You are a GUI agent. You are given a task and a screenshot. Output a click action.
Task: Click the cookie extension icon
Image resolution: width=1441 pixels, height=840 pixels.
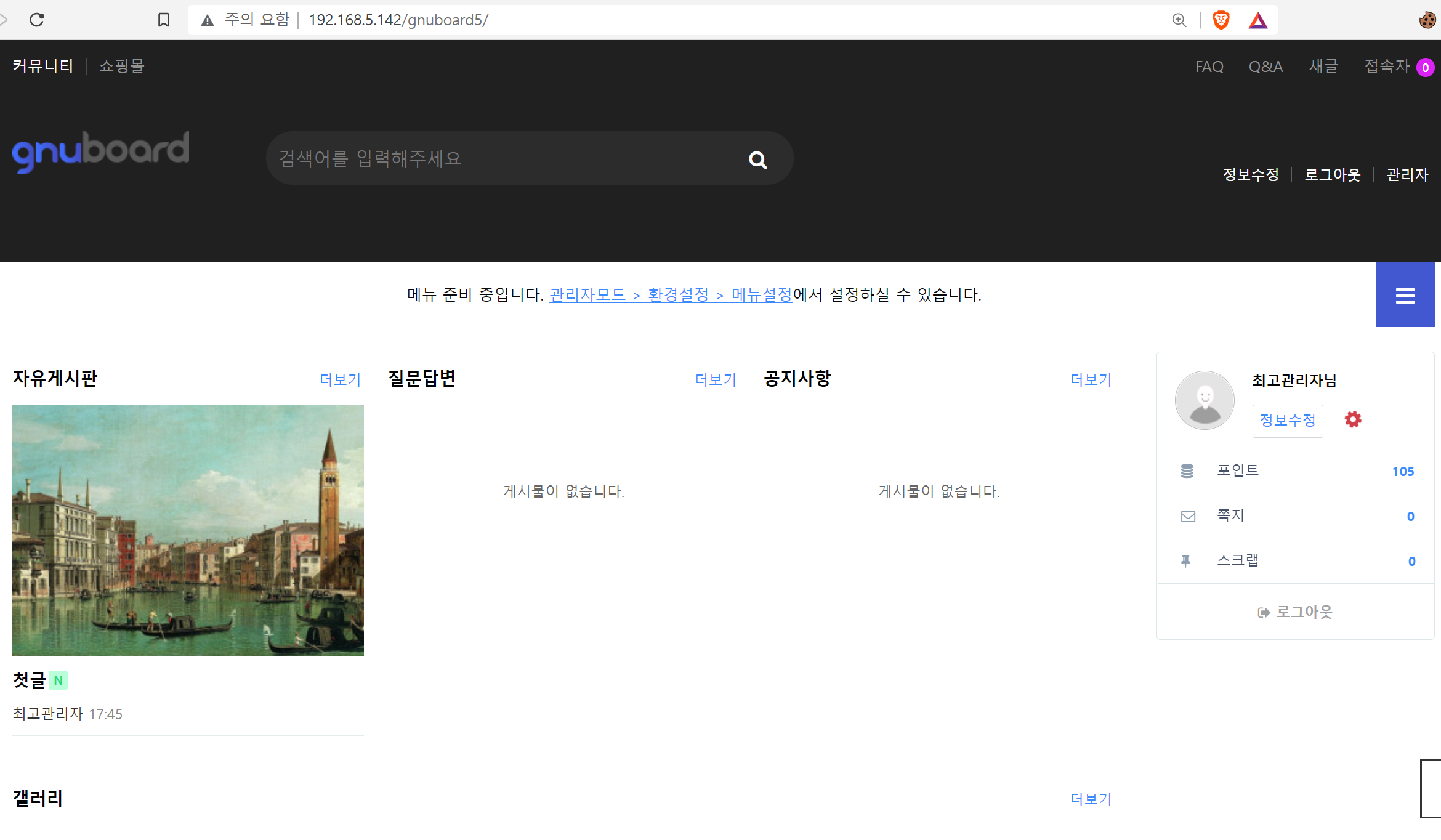[1427, 20]
